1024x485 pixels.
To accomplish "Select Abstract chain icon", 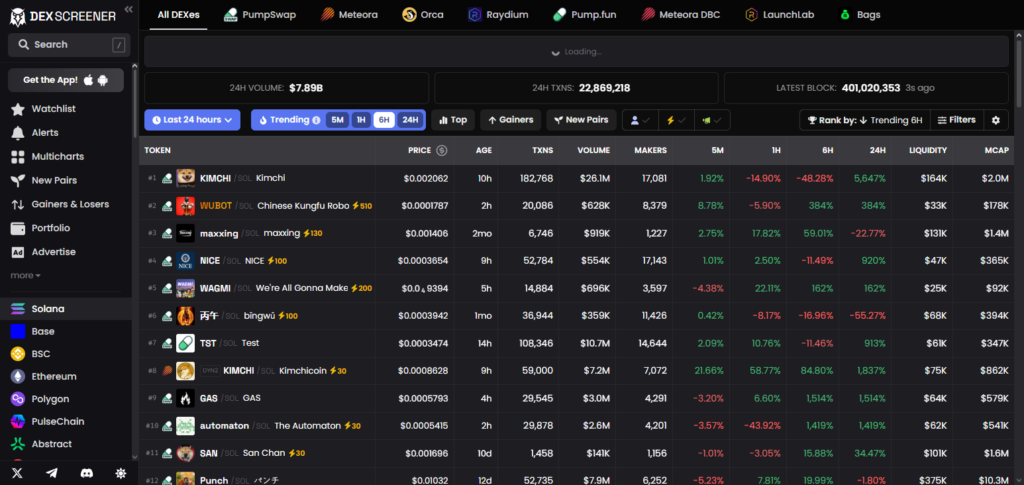I will [18, 444].
